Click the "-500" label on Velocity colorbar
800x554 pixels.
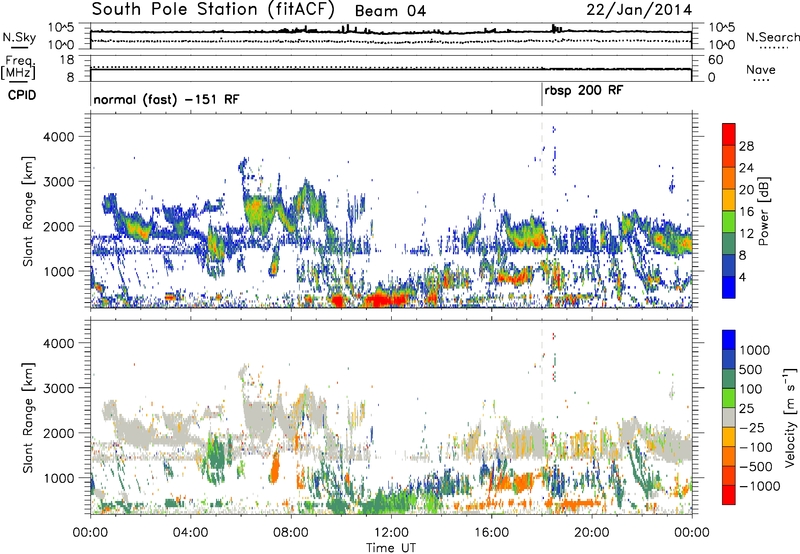pyautogui.click(x=755, y=466)
